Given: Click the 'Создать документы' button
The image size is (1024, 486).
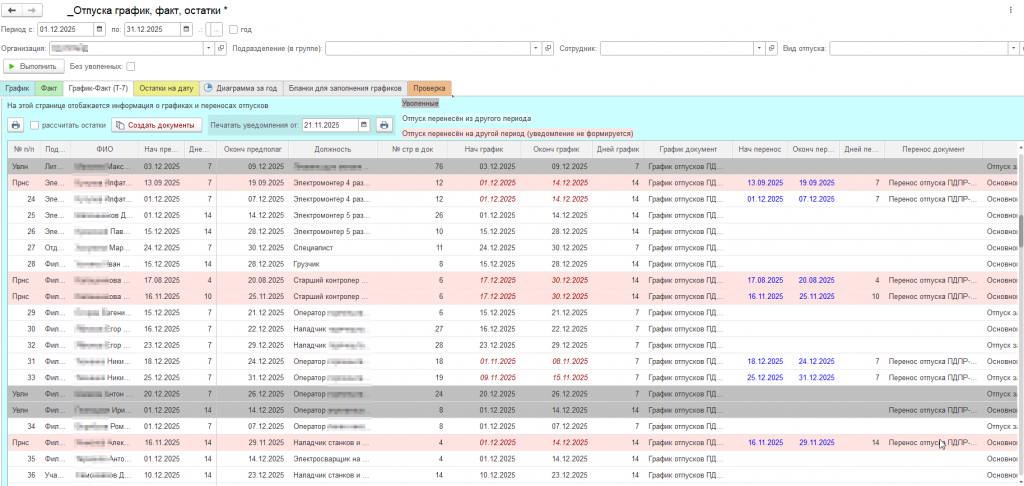Looking at the screenshot, I should click(x=156, y=125).
